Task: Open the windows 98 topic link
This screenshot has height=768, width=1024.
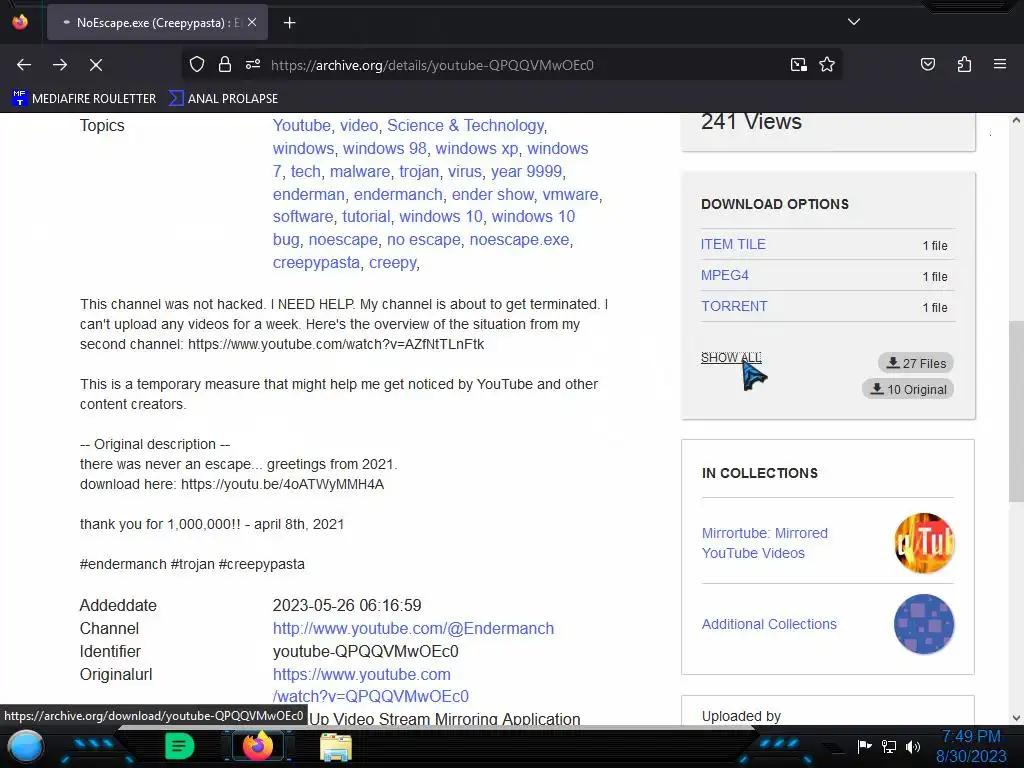Action: (385, 148)
